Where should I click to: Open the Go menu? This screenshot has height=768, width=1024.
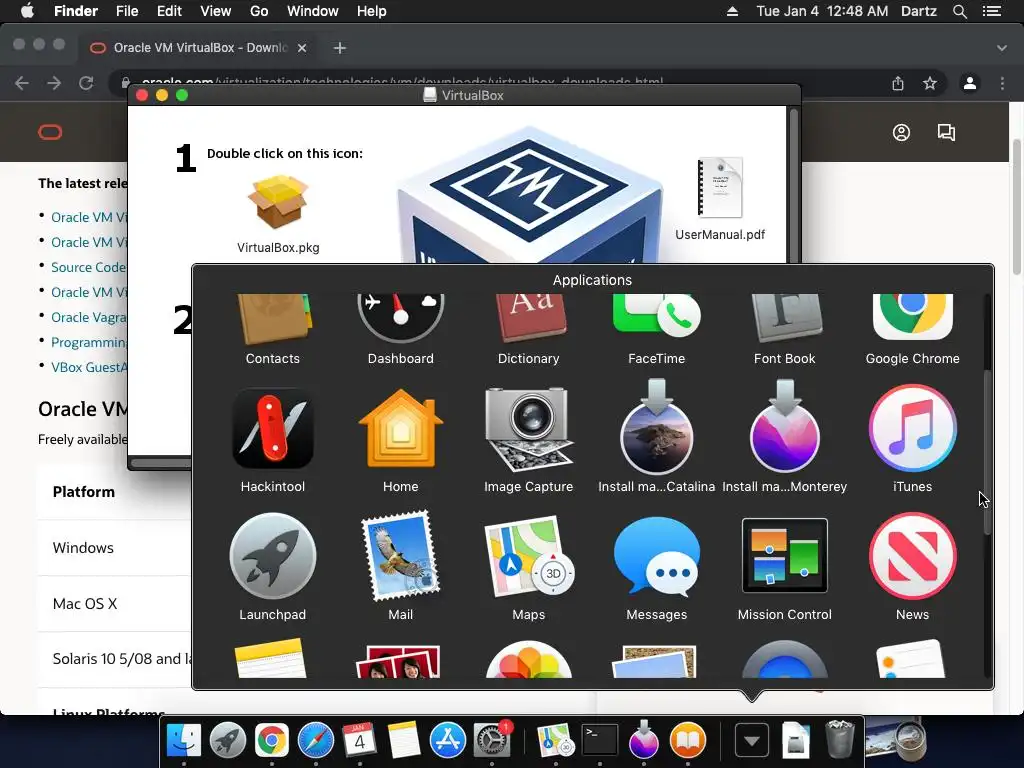259,11
